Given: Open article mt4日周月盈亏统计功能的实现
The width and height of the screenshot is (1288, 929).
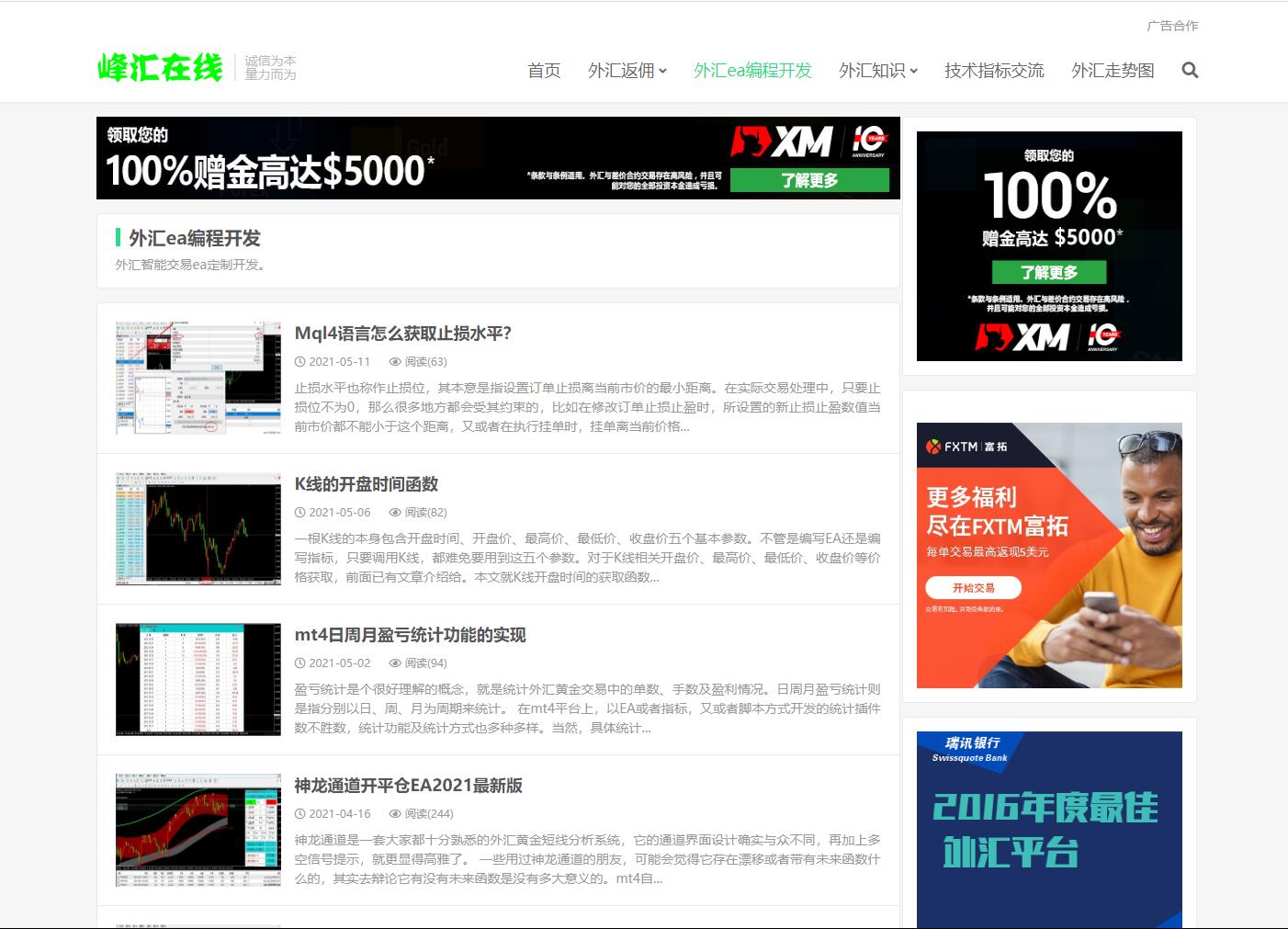Looking at the screenshot, I should pyautogui.click(x=411, y=635).
